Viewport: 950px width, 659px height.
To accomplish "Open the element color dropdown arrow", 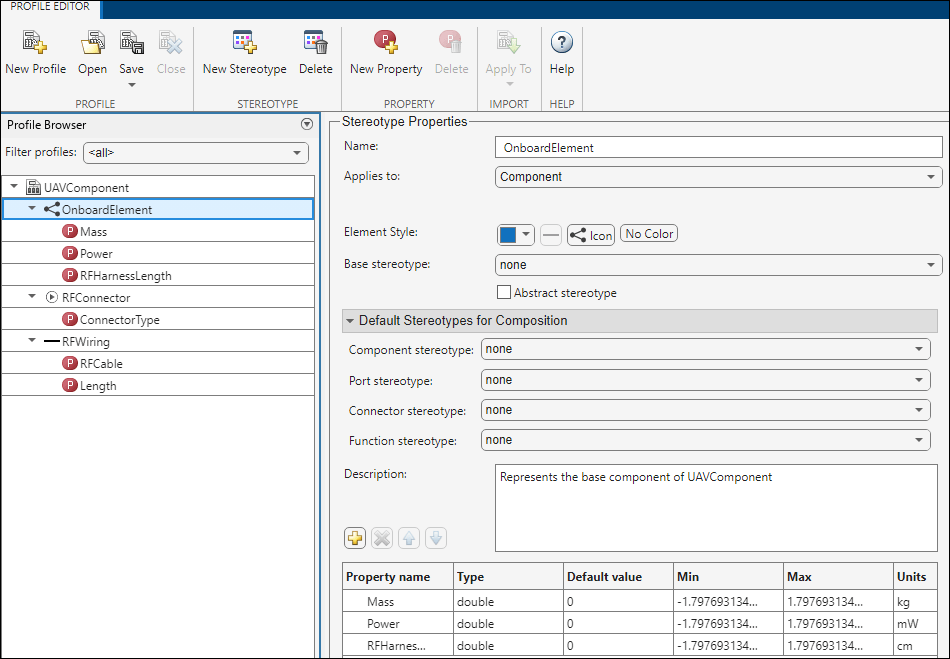I will point(526,234).
